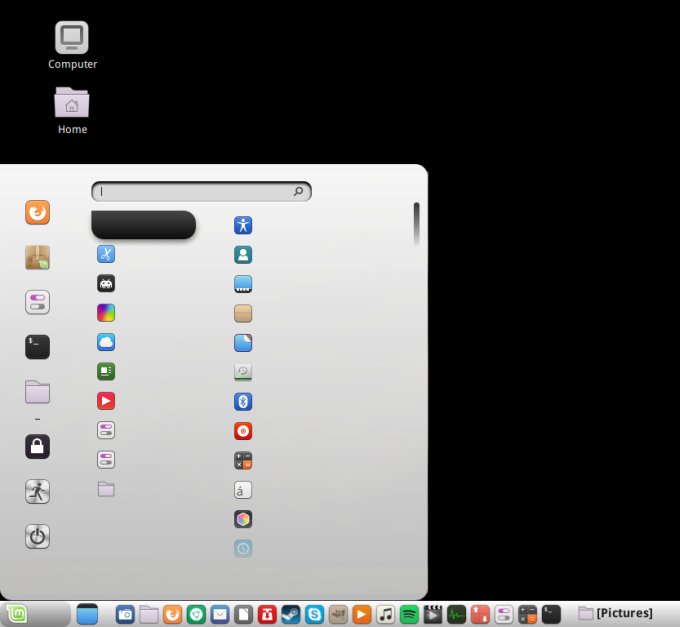Image resolution: width=680 pixels, height=627 pixels.
Task: Select the green Office category
Action: tap(106, 372)
